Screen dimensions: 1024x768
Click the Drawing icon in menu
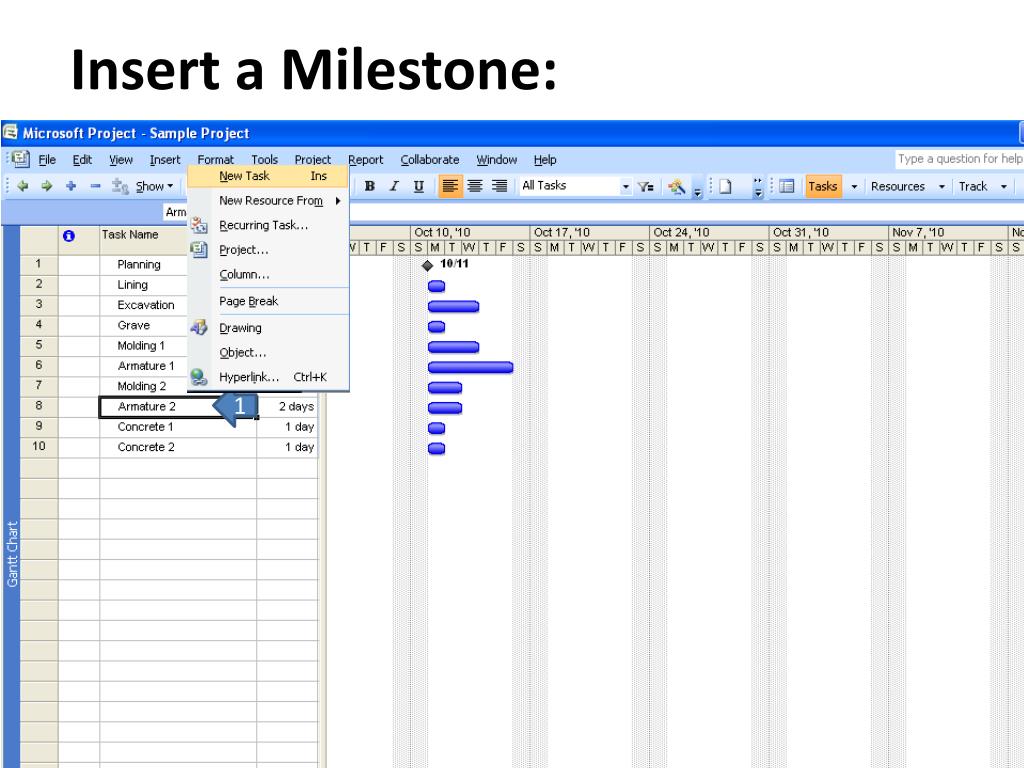199,328
